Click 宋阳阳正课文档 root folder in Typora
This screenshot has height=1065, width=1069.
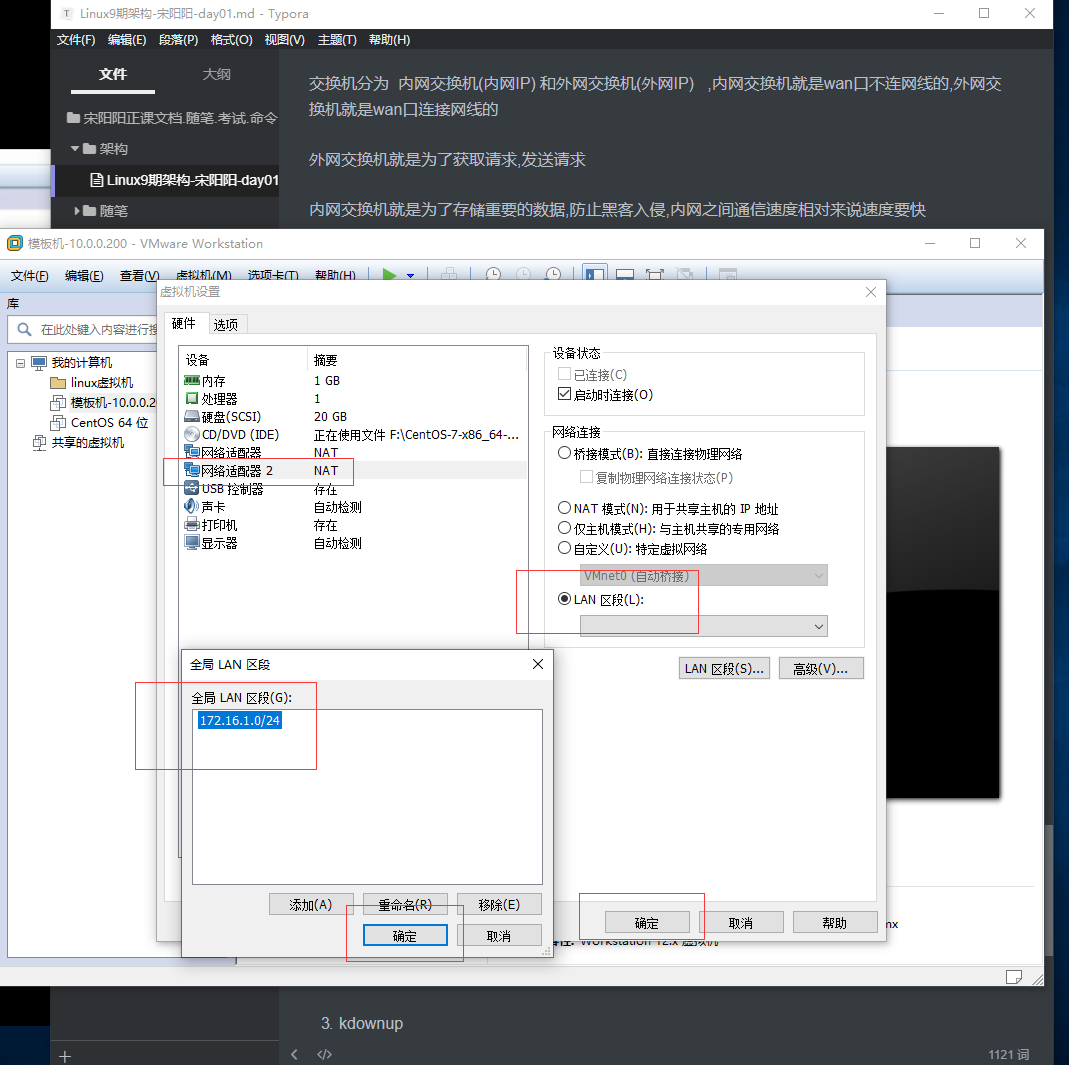(172, 118)
